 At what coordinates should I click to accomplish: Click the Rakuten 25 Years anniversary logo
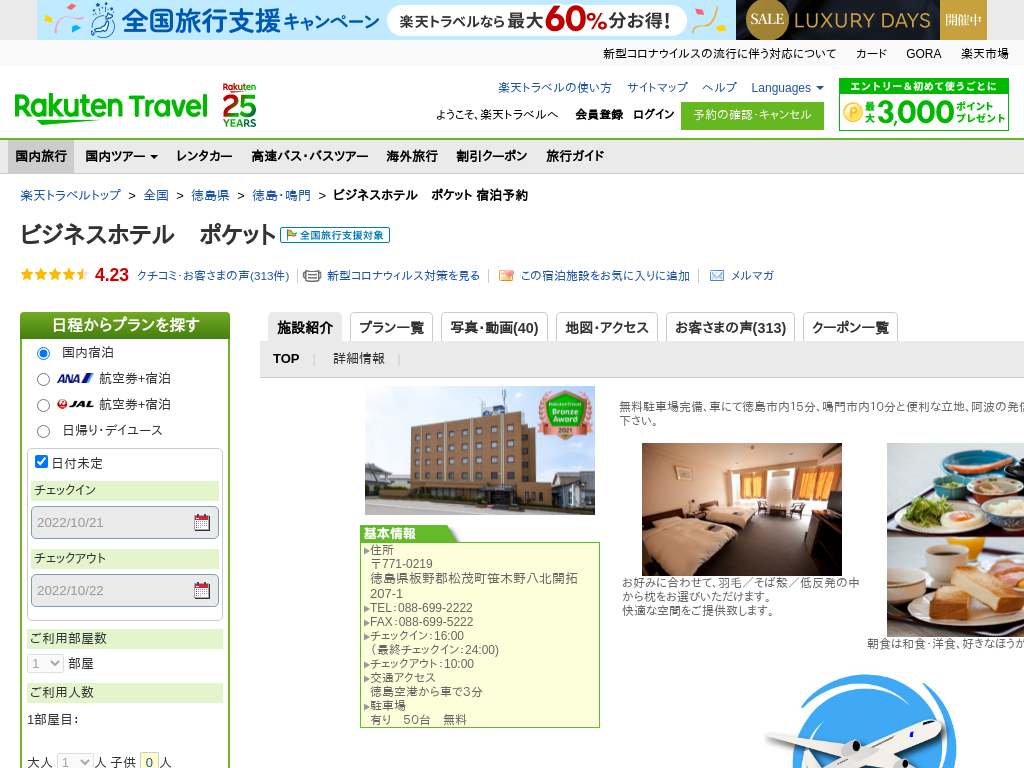click(239, 105)
